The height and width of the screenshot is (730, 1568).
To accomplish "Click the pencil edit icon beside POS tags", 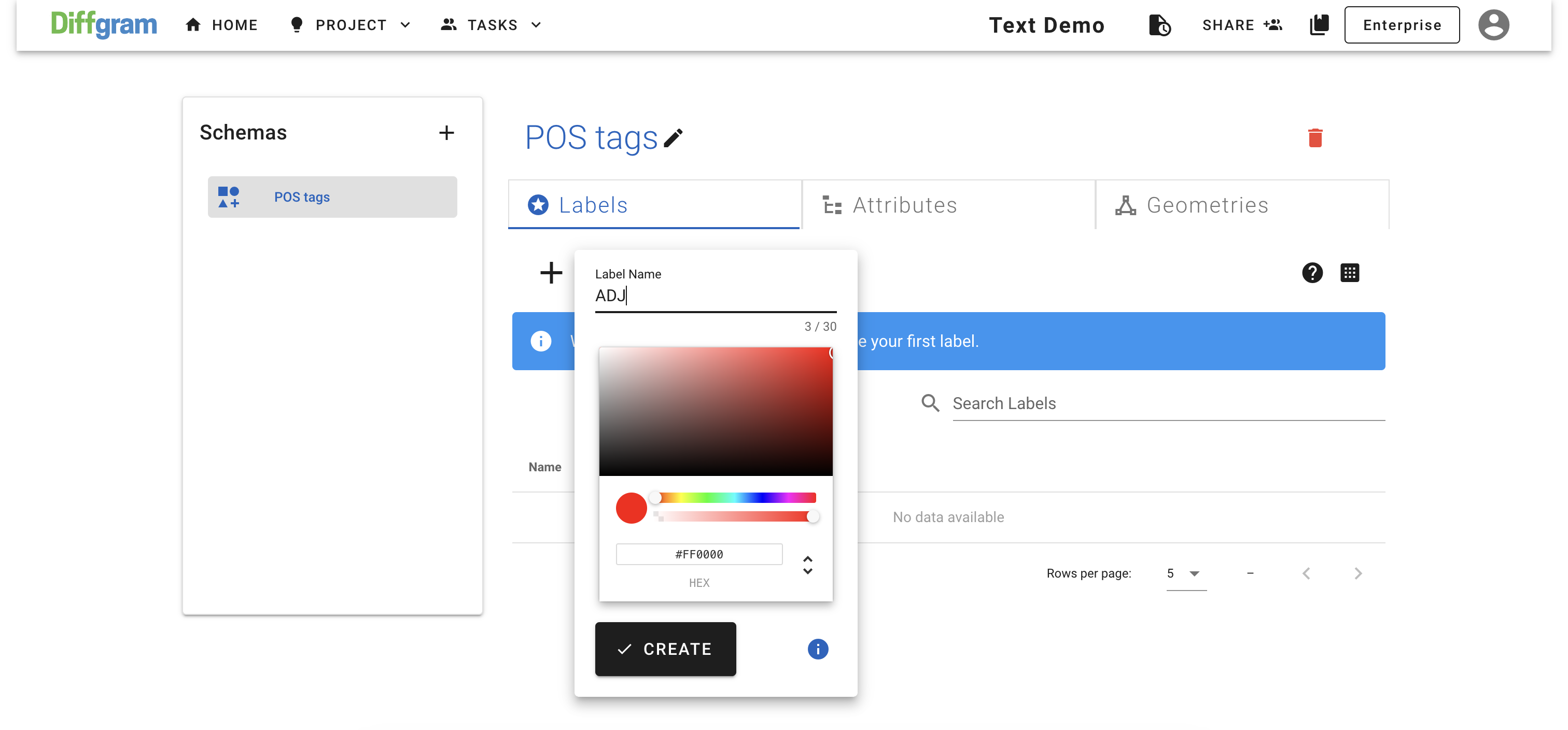I will tap(673, 138).
